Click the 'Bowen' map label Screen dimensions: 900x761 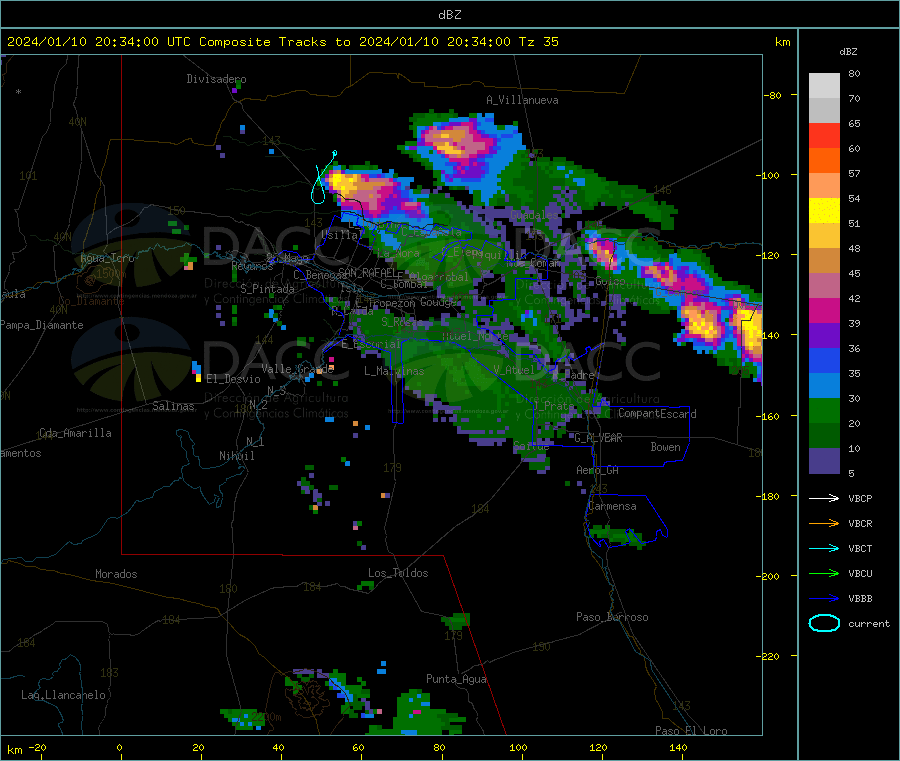click(665, 447)
